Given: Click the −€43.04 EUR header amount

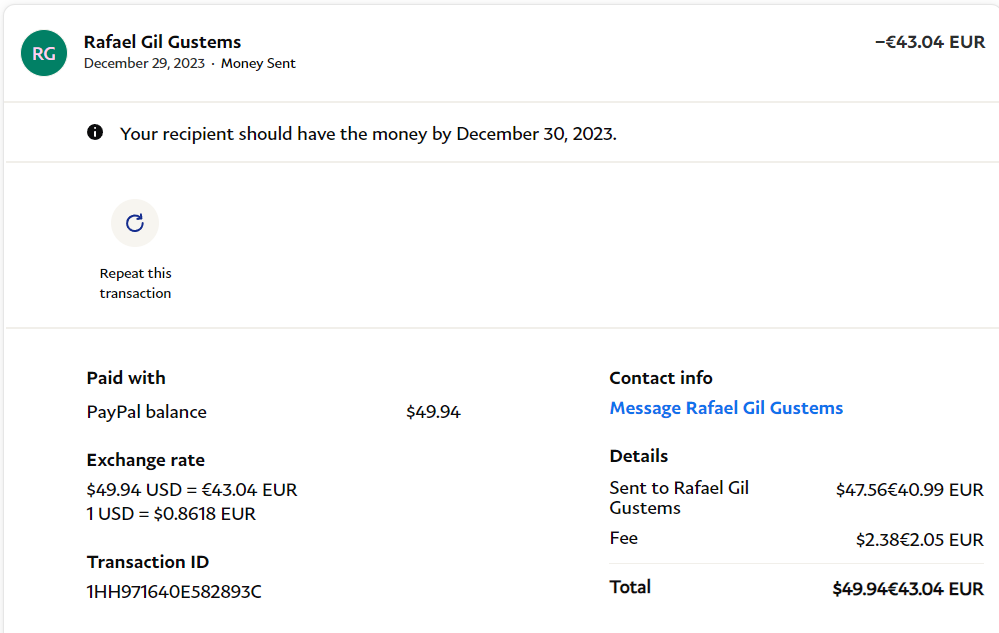Looking at the screenshot, I should pos(929,42).
